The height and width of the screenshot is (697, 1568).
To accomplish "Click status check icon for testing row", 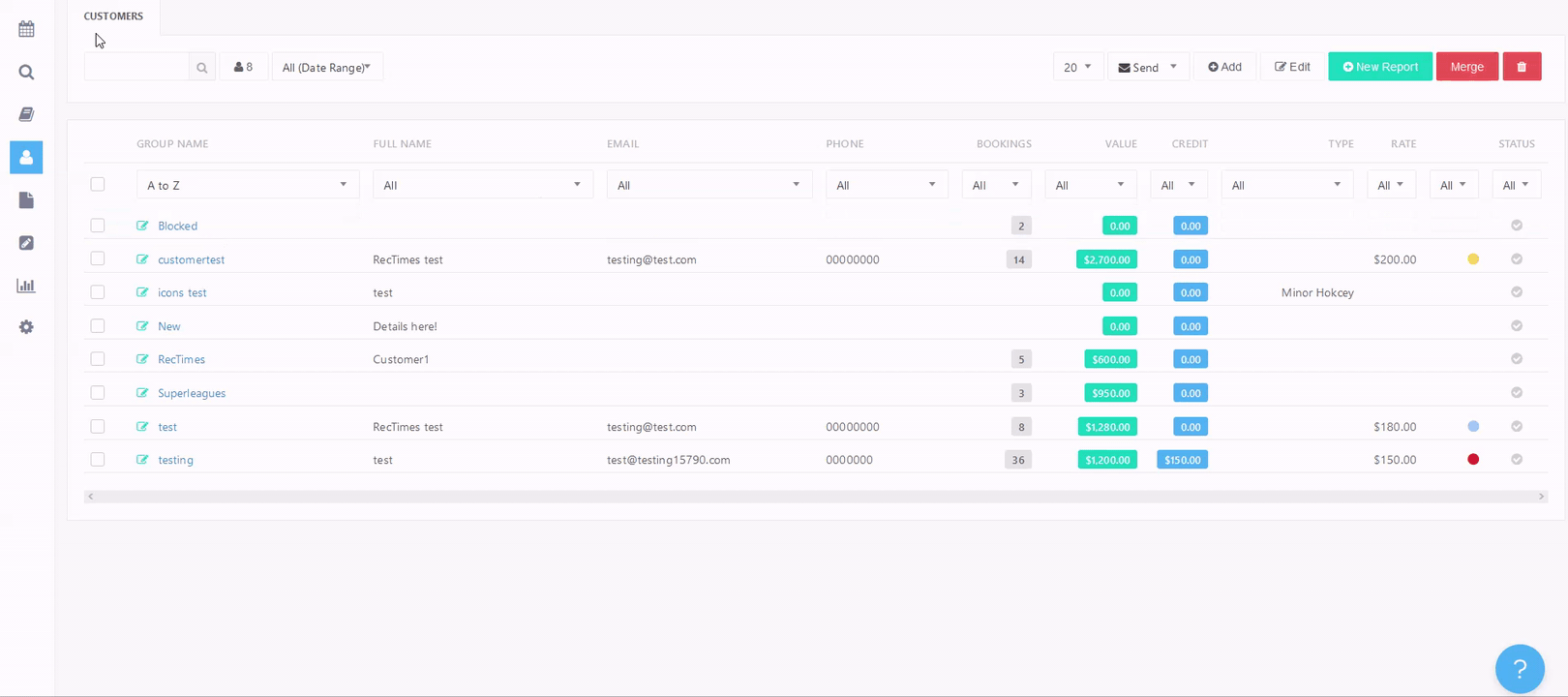I will click(x=1517, y=460).
